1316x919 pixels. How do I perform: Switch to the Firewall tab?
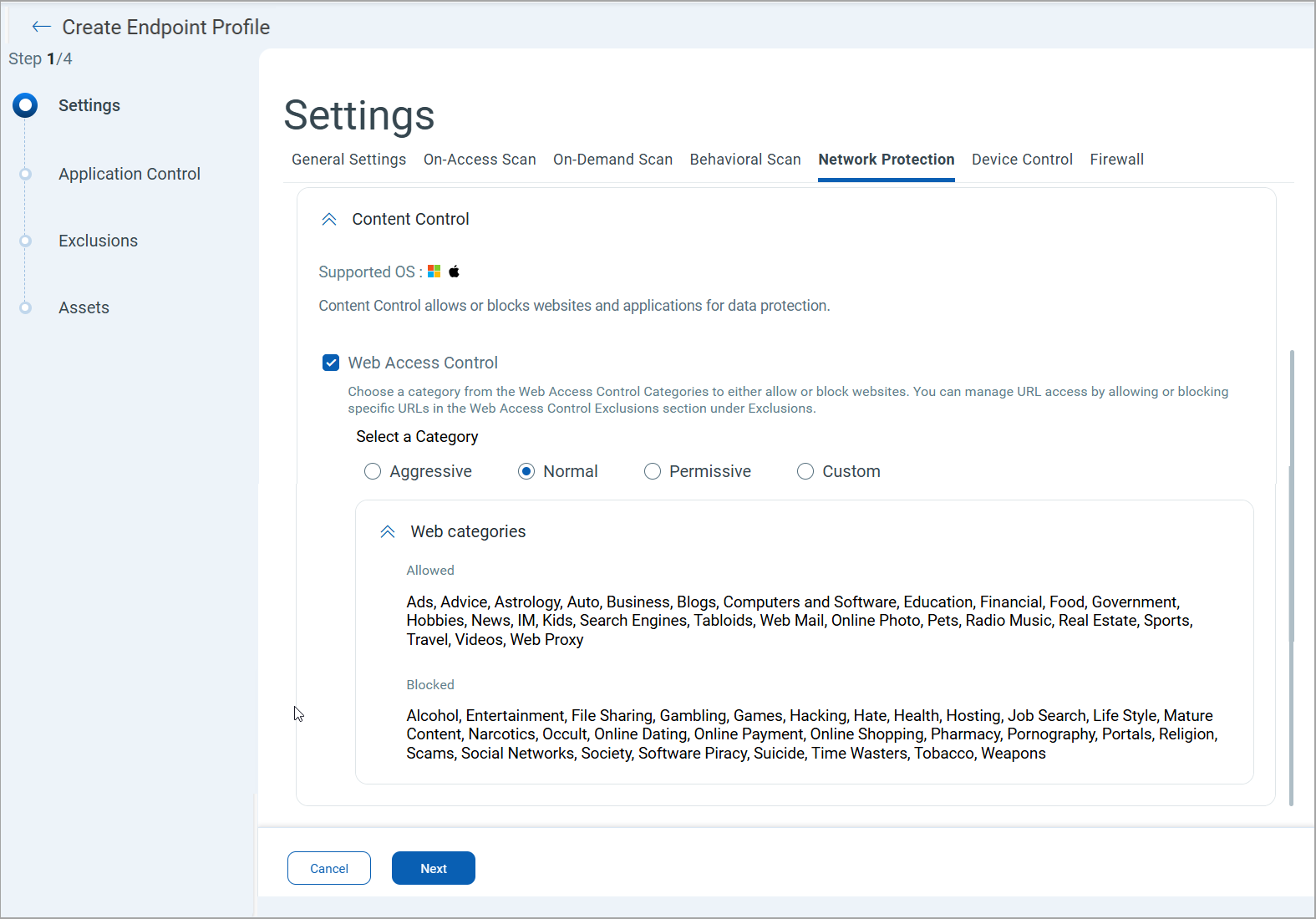point(1116,160)
